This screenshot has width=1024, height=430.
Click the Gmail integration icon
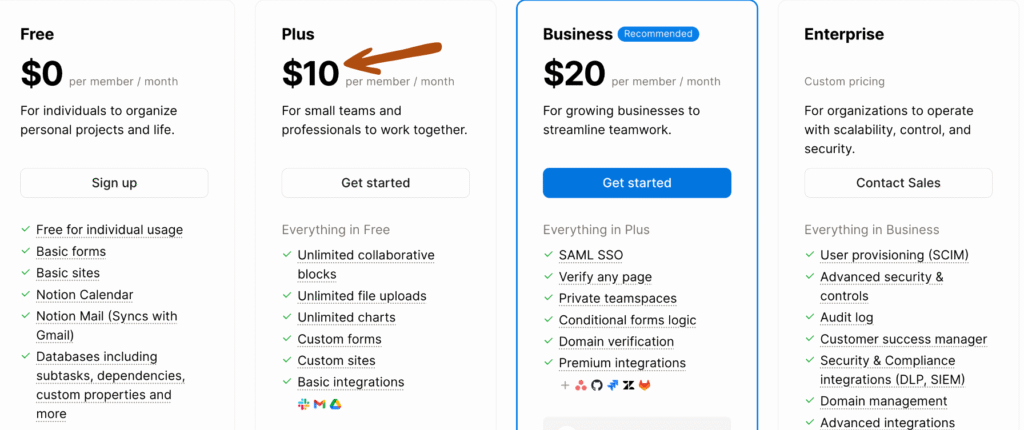(320, 403)
